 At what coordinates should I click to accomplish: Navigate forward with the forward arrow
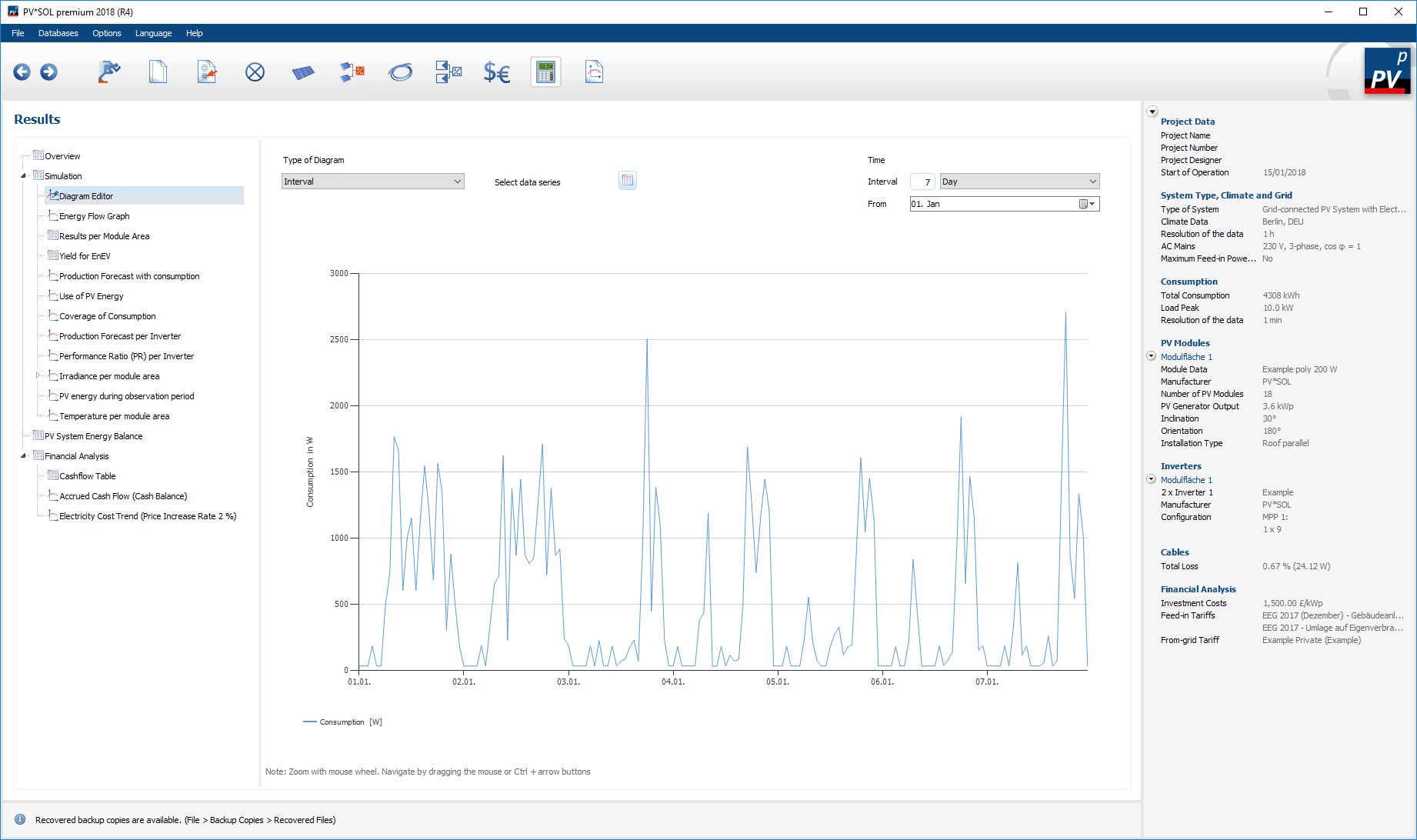pyautogui.click(x=48, y=72)
